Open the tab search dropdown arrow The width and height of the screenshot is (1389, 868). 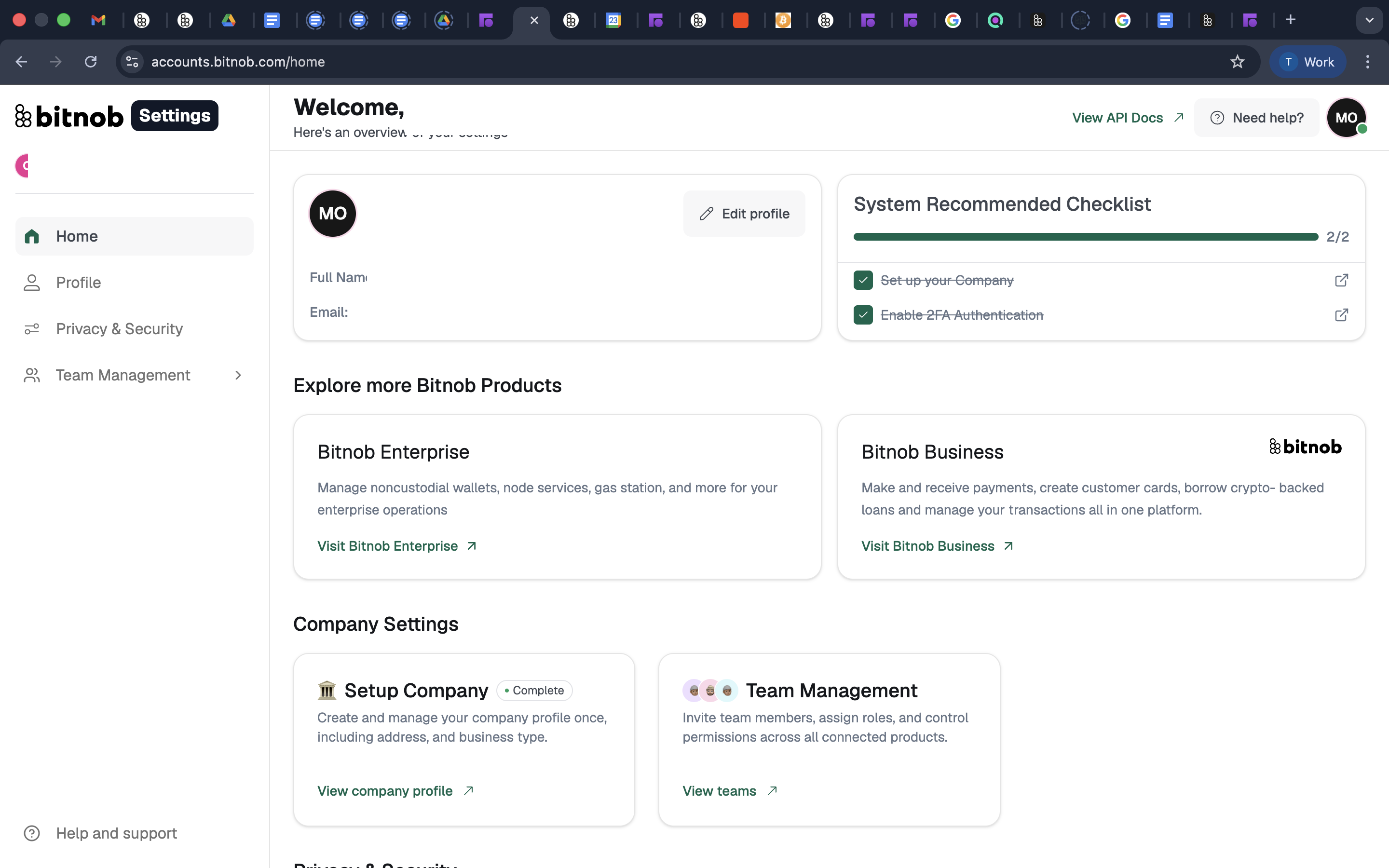[1369, 20]
